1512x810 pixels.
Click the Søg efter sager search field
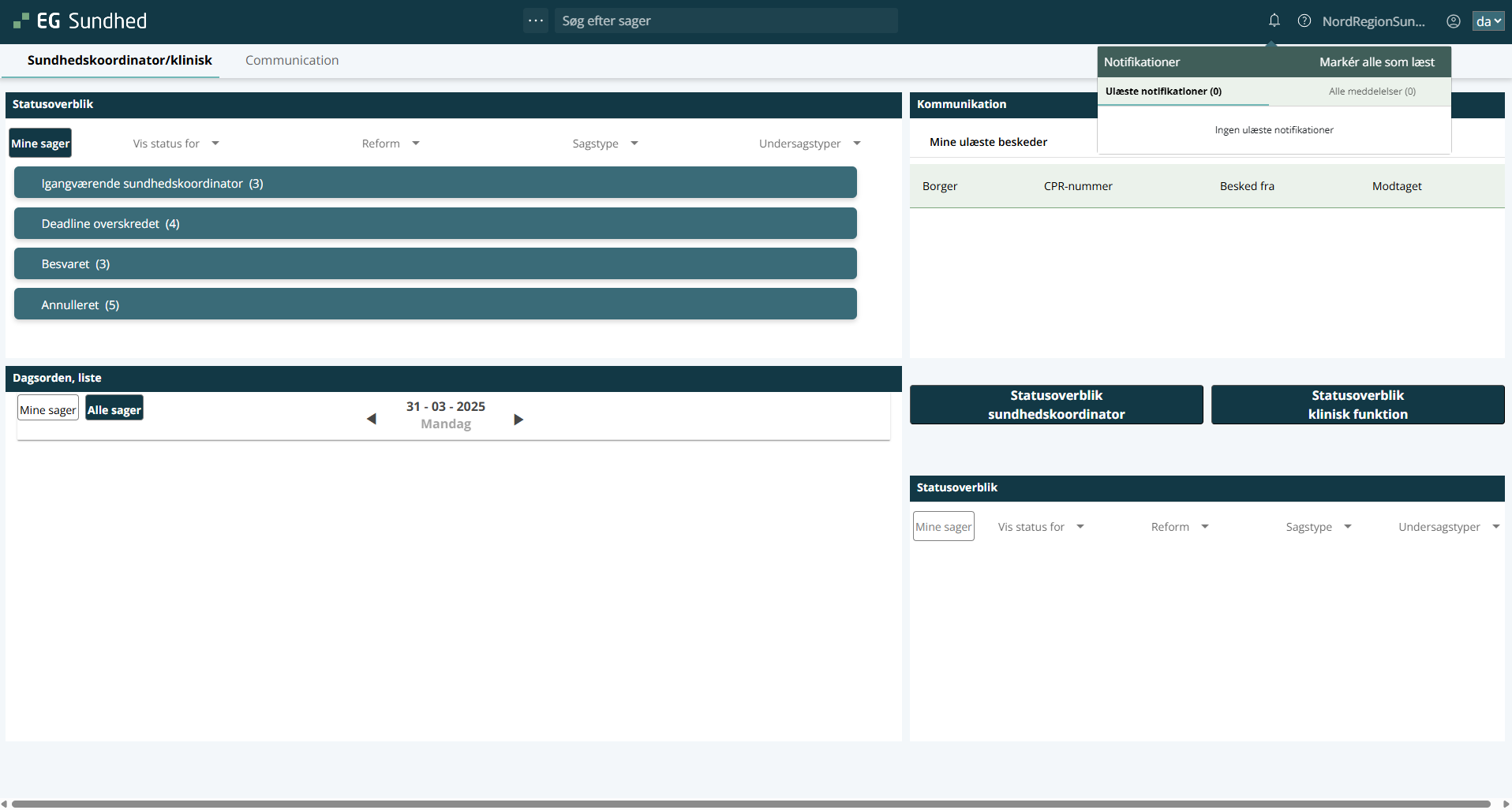click(726, 21)
